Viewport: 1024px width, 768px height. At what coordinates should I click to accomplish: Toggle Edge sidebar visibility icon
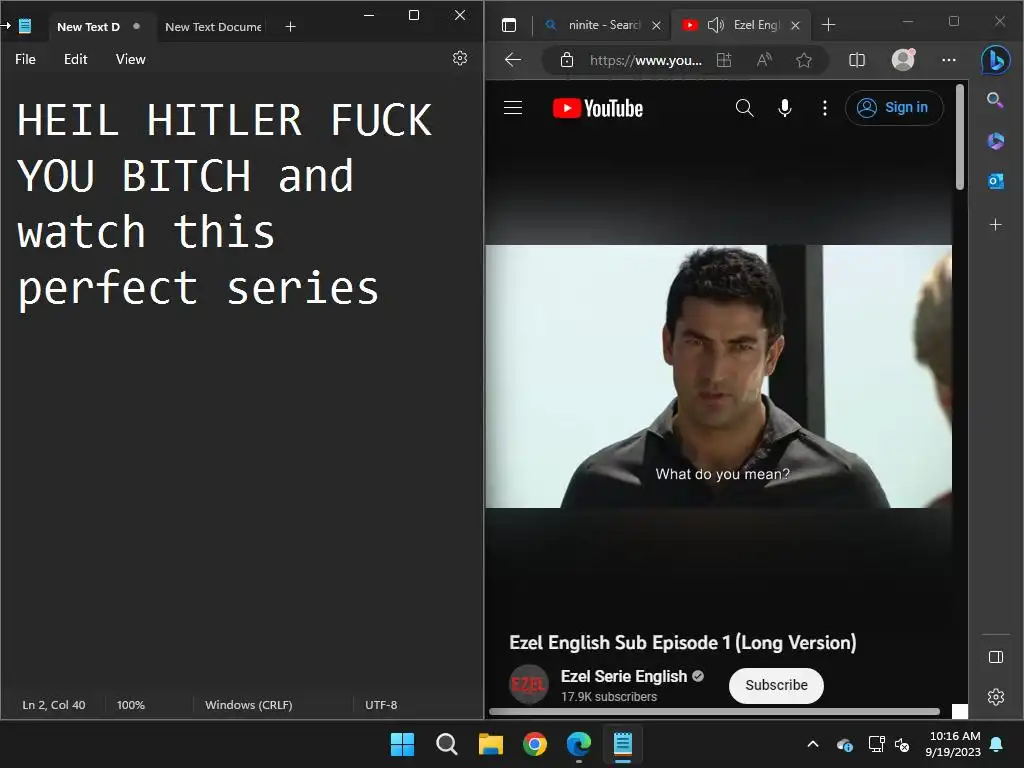tap(996, 657)
